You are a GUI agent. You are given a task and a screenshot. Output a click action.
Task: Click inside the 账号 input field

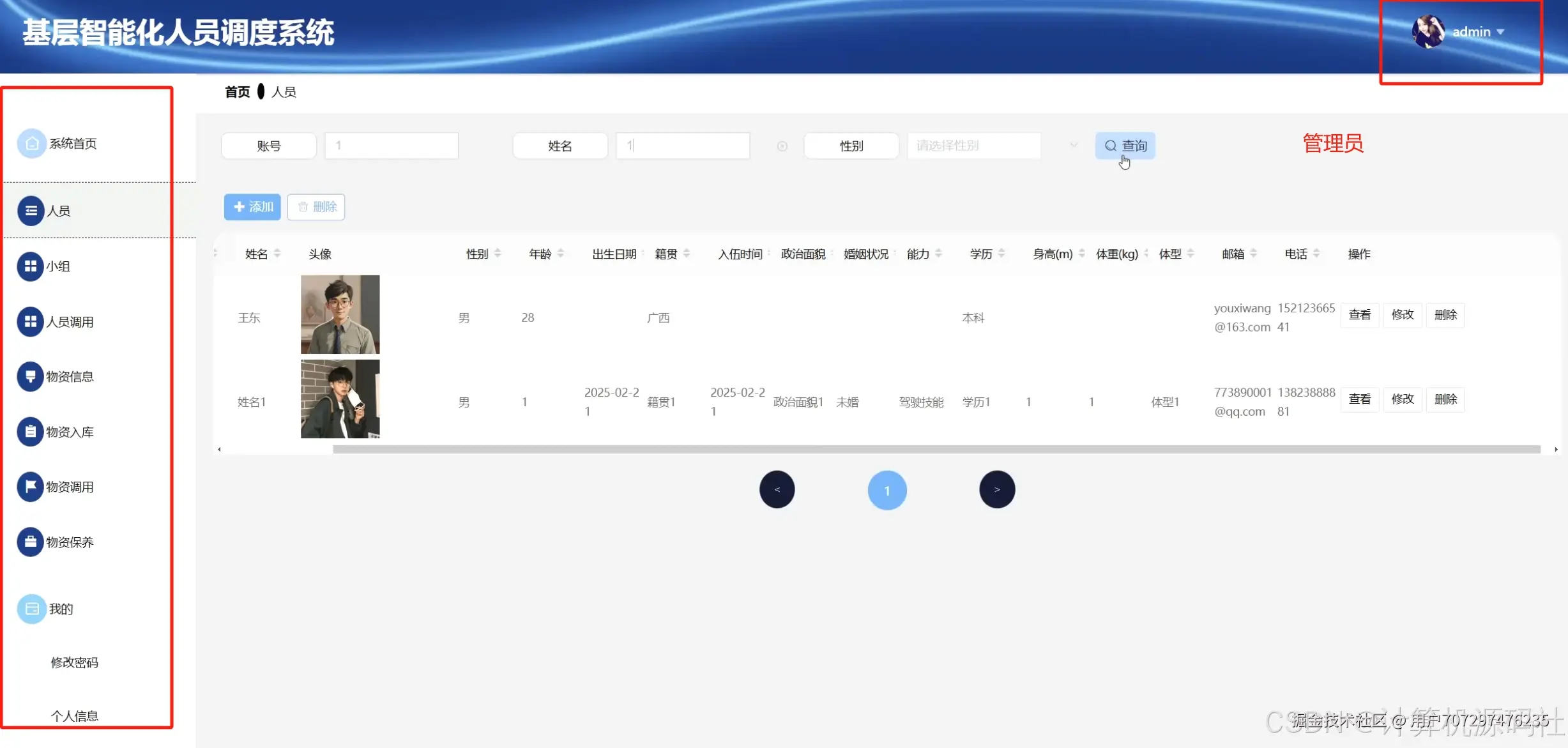(391, 145)
